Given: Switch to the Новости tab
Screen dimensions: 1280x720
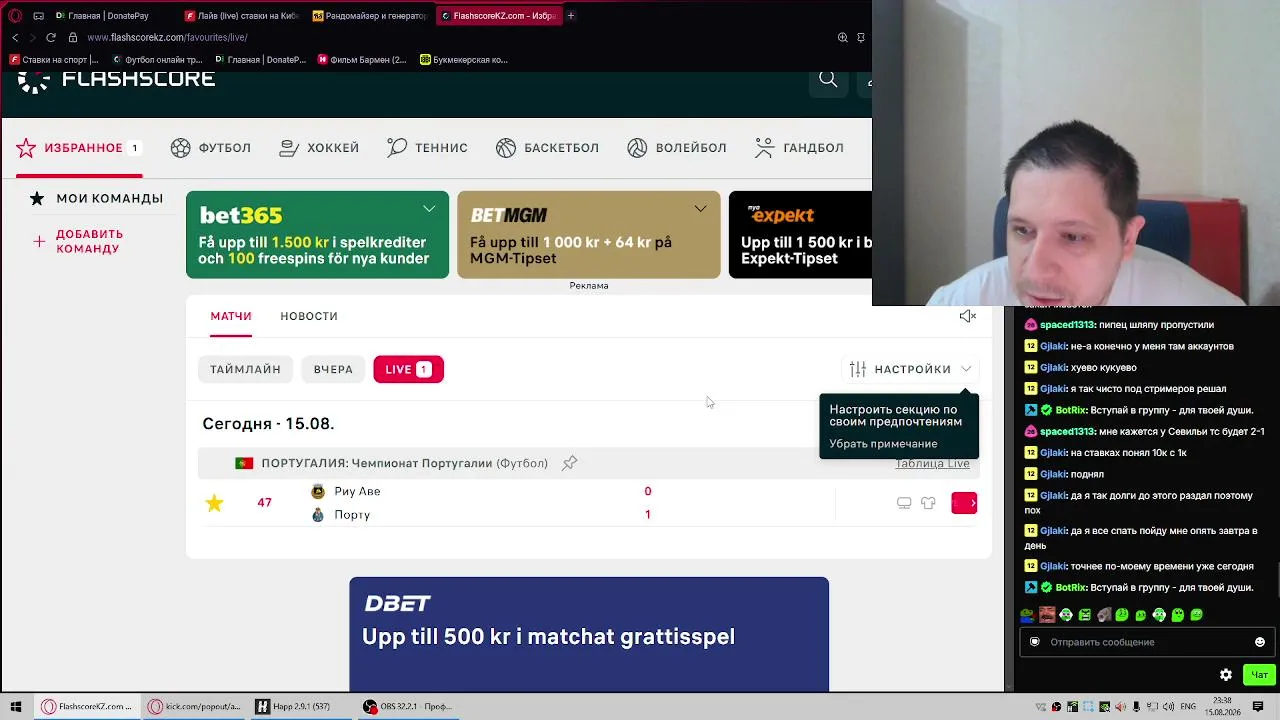Looking at the screenshot, I should 309,316.
